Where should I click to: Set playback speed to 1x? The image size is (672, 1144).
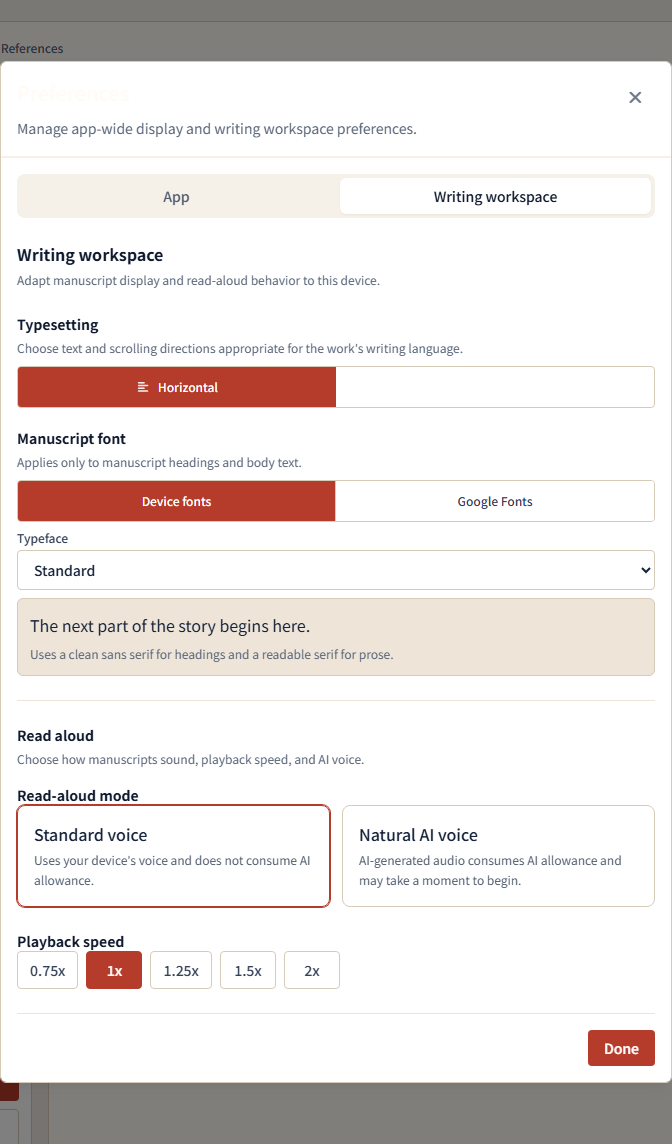tap(114, 970)
